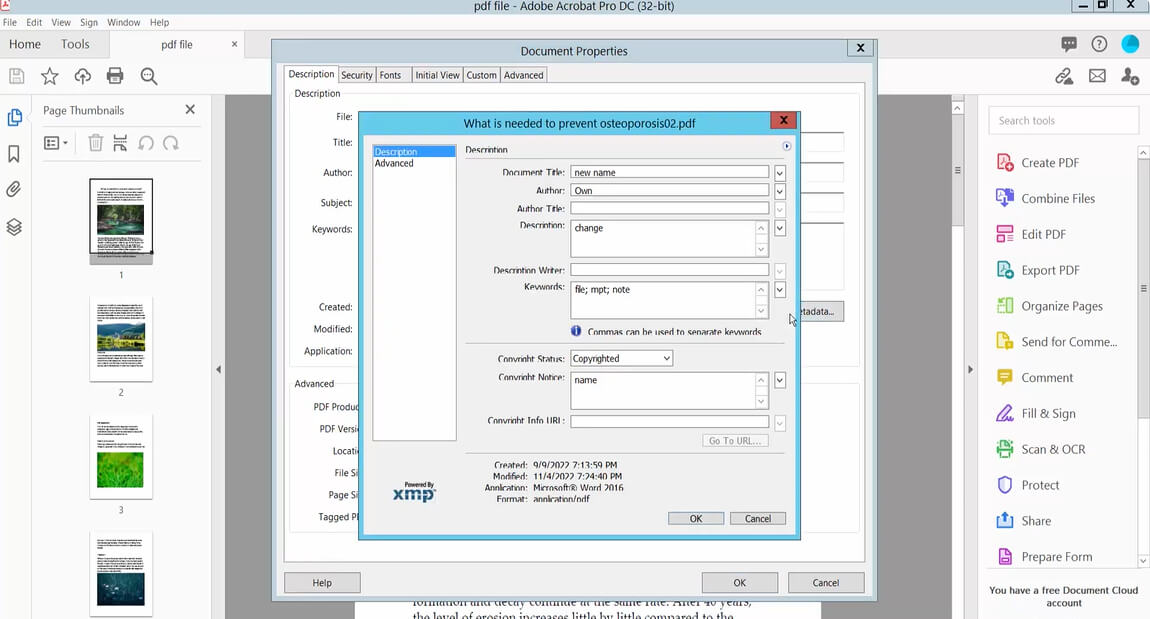This screenshot has height=619, width=1150.
Task: Click the Copyright Info URL field
Action: [x=668, y=421]
